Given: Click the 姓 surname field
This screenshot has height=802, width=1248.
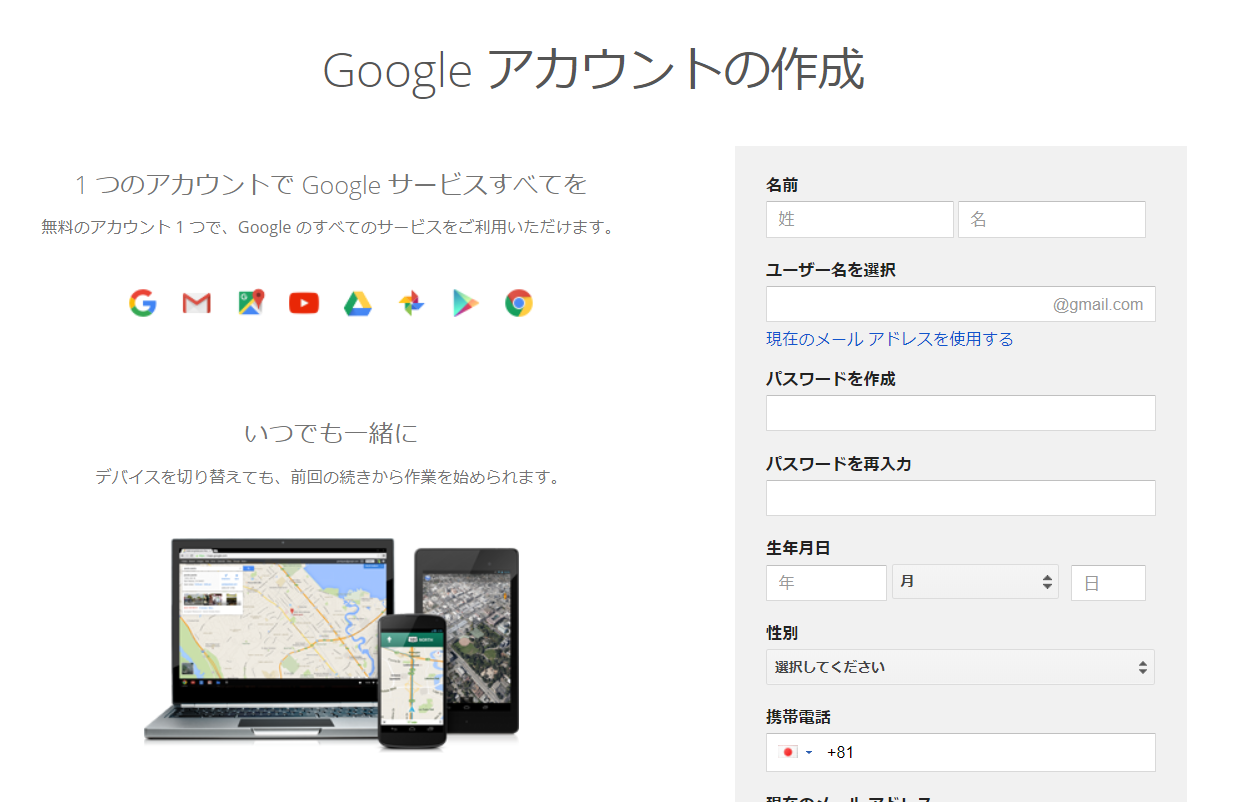Looking at the screenshot, I should point(859,219).
